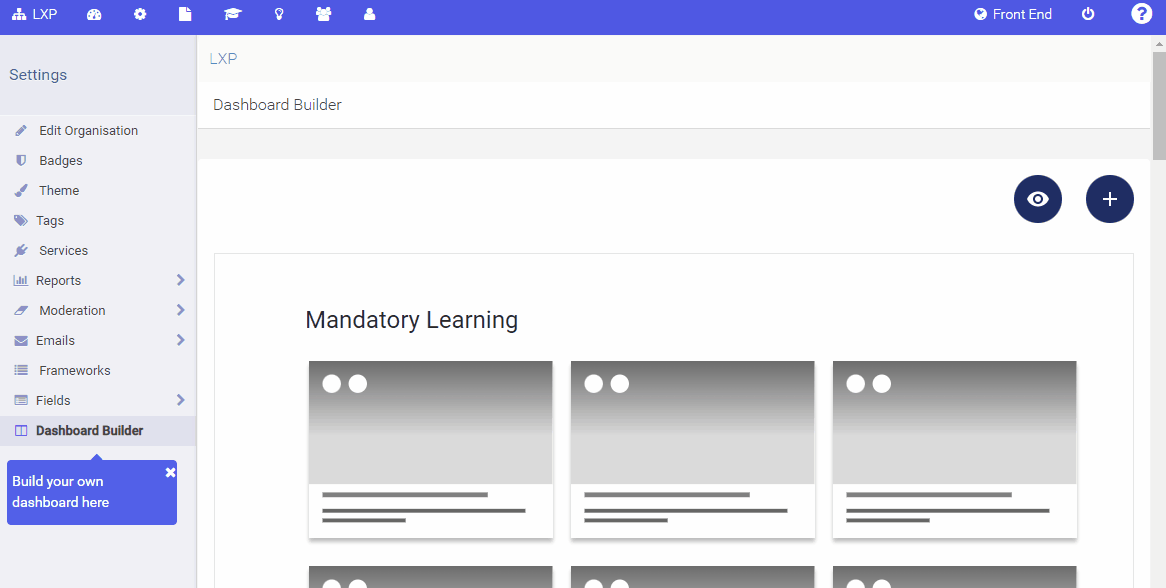Open courses via the graduation cap icon
This screenshot has height=588, width=1166.
click(x=232, y=14)
